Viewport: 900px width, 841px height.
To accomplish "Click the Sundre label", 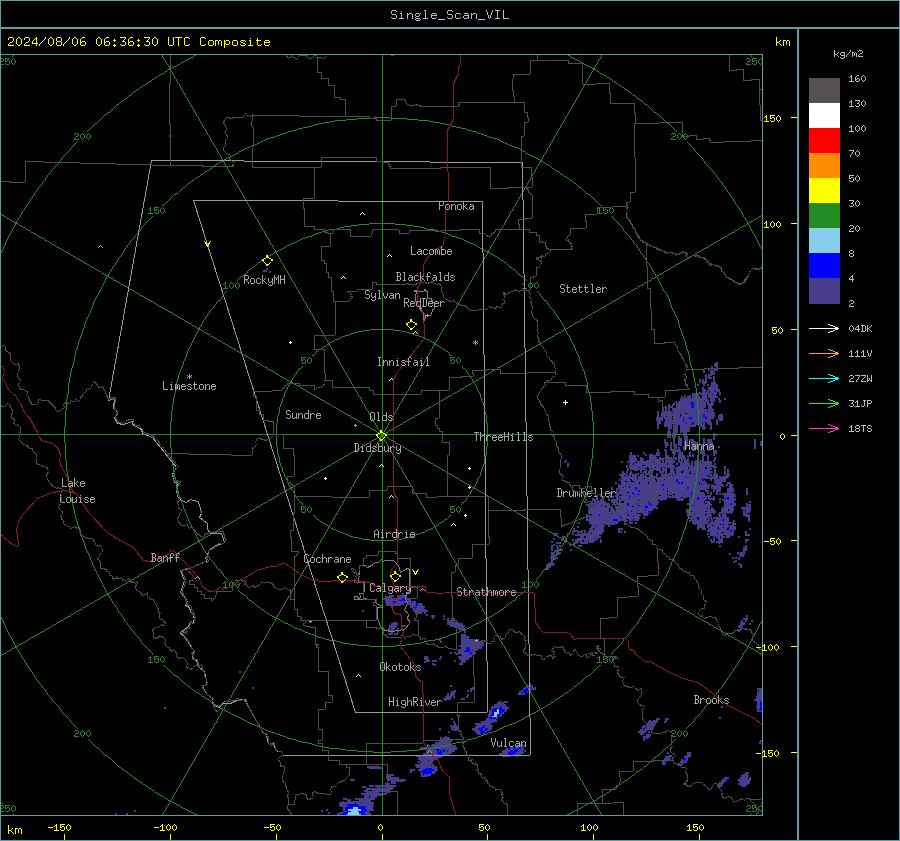I will click(303, 414).
